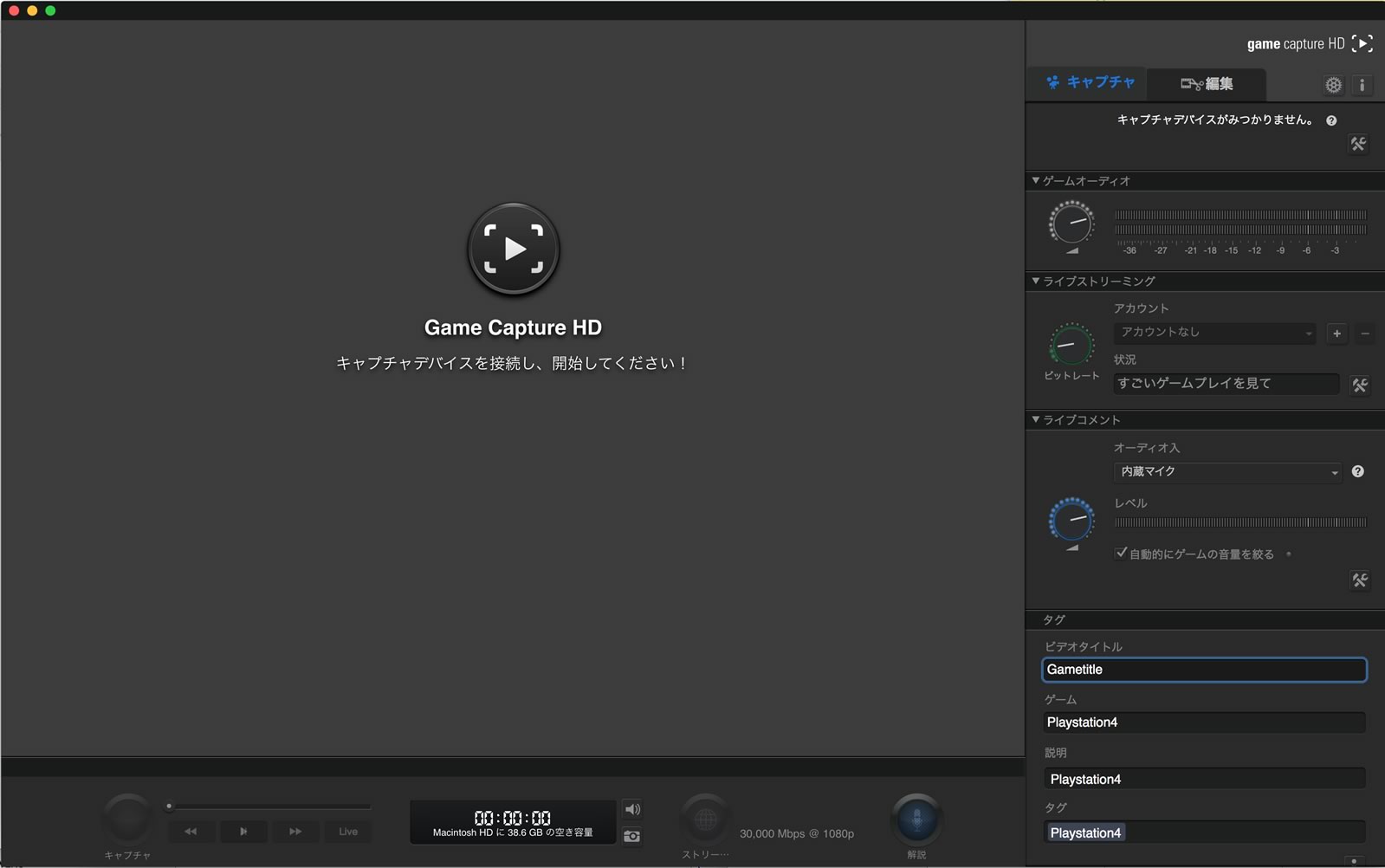This screenshot has height=868, width=1385.
Task: Click the タグ field with Playstation4 tag
Action: click(1204, 832)
